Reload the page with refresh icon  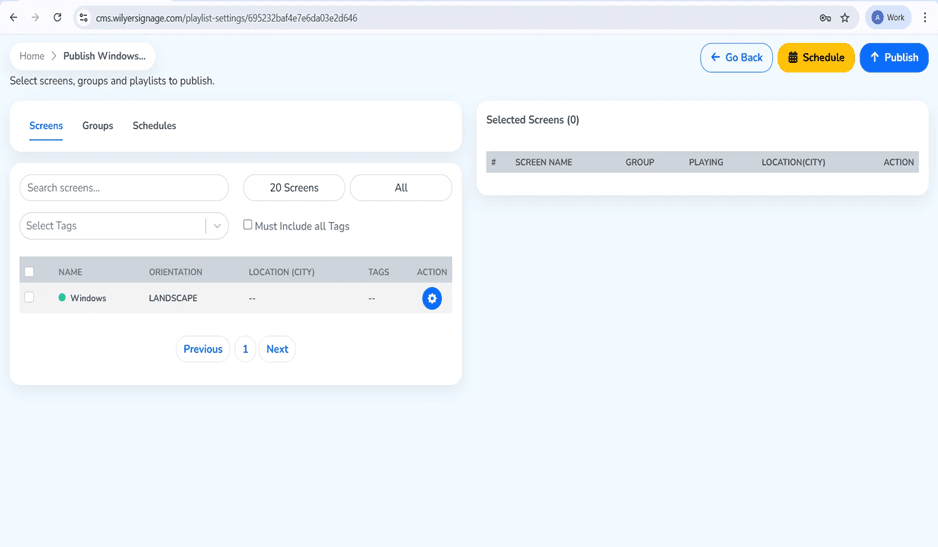click(57, 17)
